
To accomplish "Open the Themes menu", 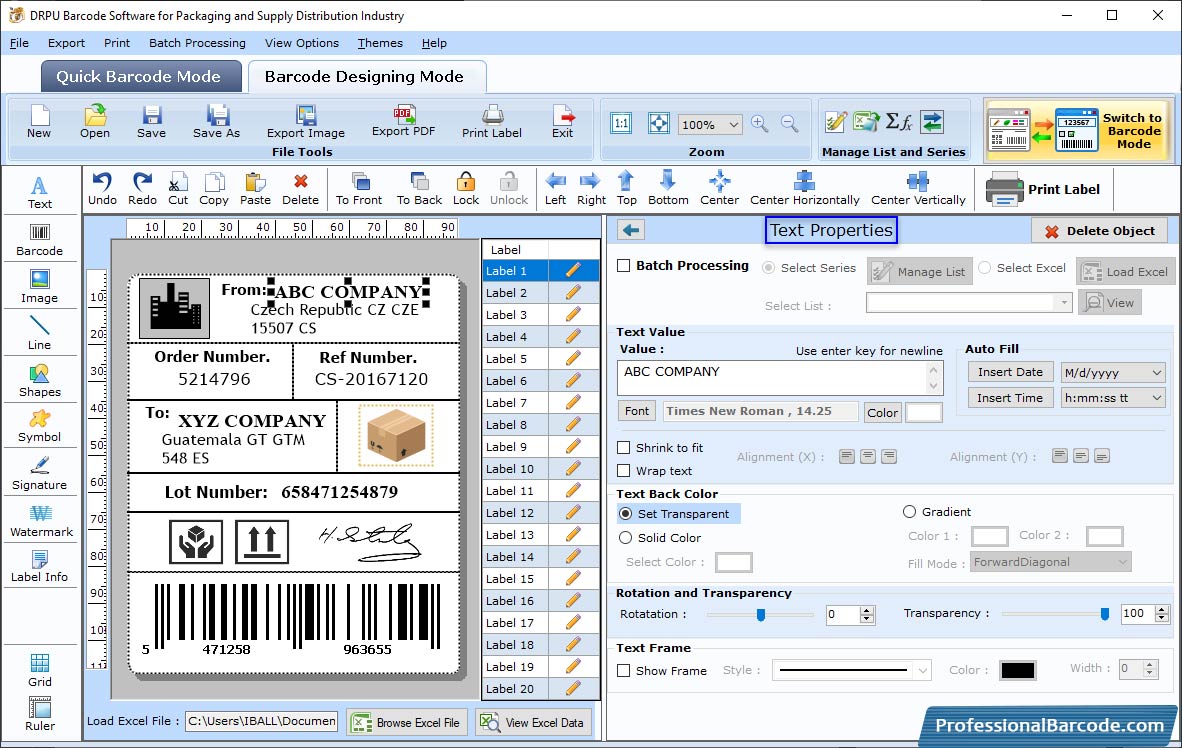I will [380, 43].
